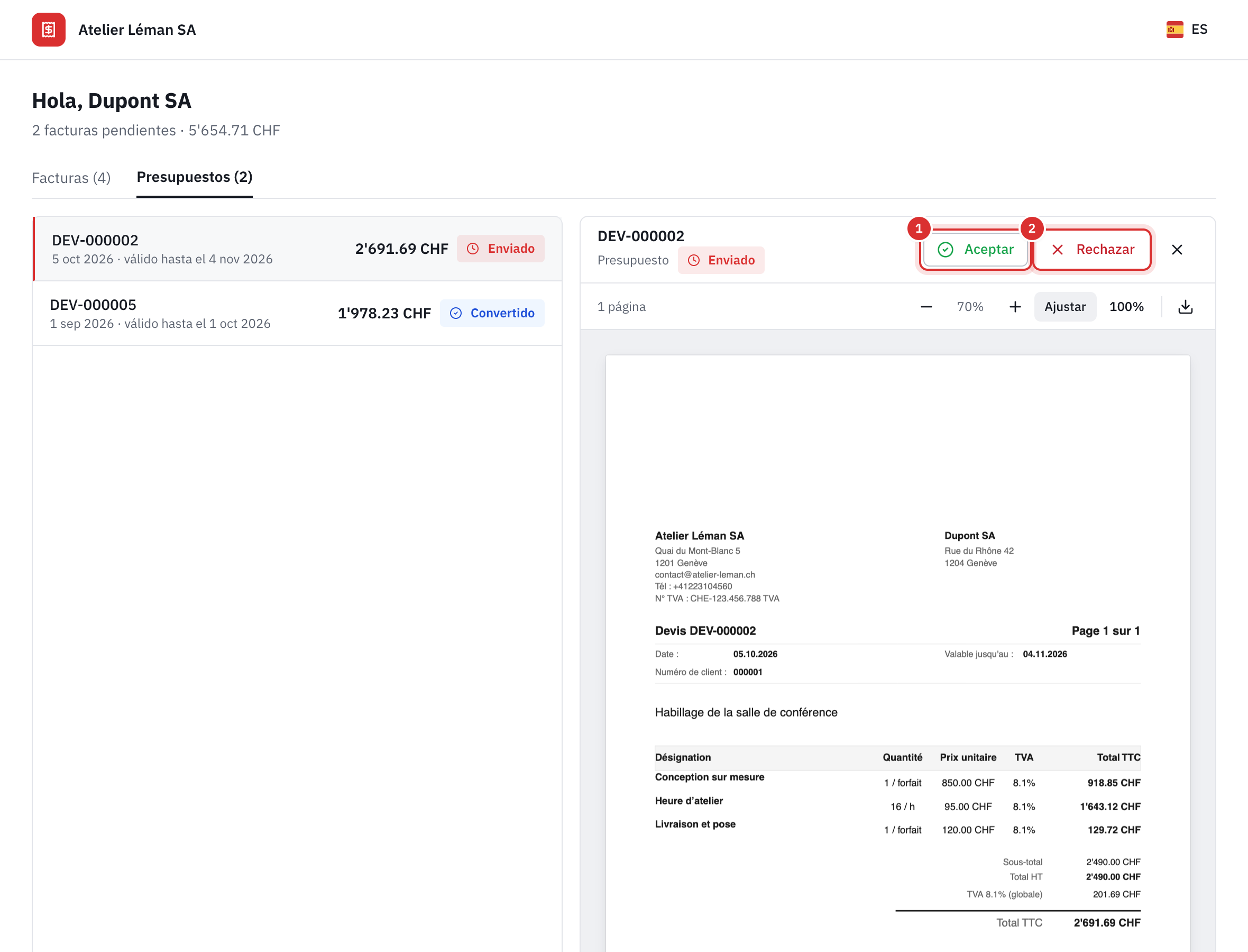The width and height of the screenshot is (1248, 952).
Task: Click the red Atelier Léman logo icon
Action: point(49,30)
